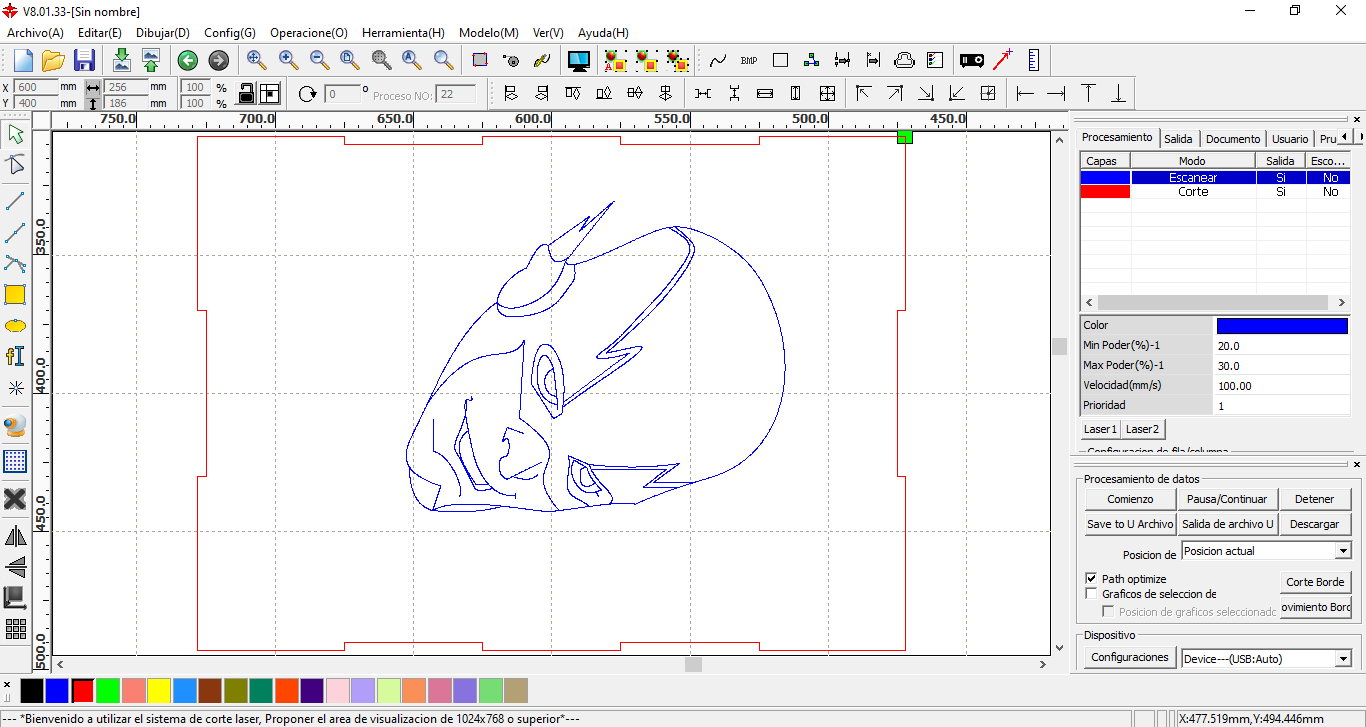Toggle the aspect ratio lock icon
Image resolution: width=1366 pixels, height=727 pixels.
coord(245,94)
